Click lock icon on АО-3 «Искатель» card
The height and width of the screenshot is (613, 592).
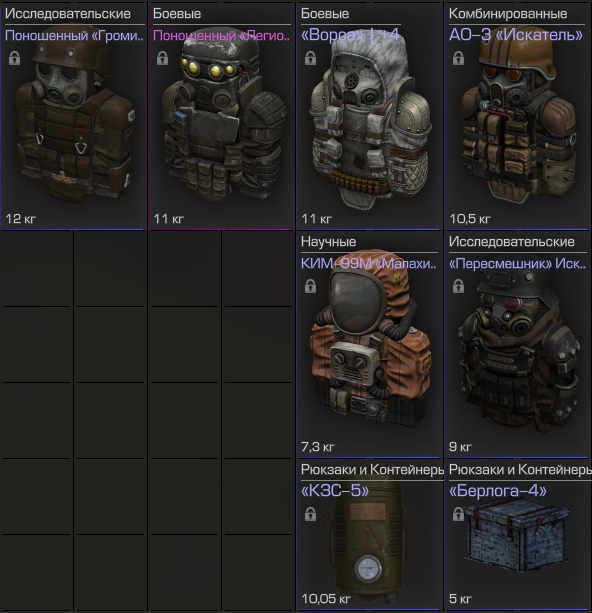[x=458, y=59]
